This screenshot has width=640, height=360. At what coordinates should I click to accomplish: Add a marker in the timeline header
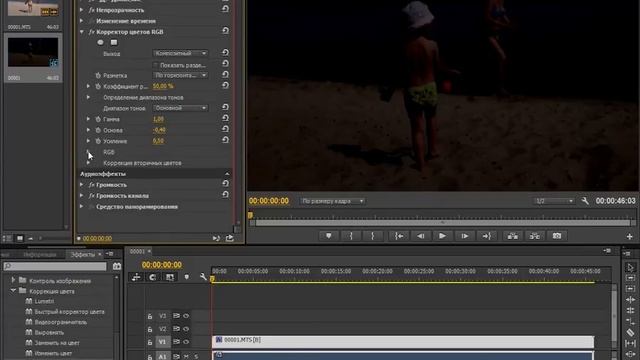coord(187,277)
